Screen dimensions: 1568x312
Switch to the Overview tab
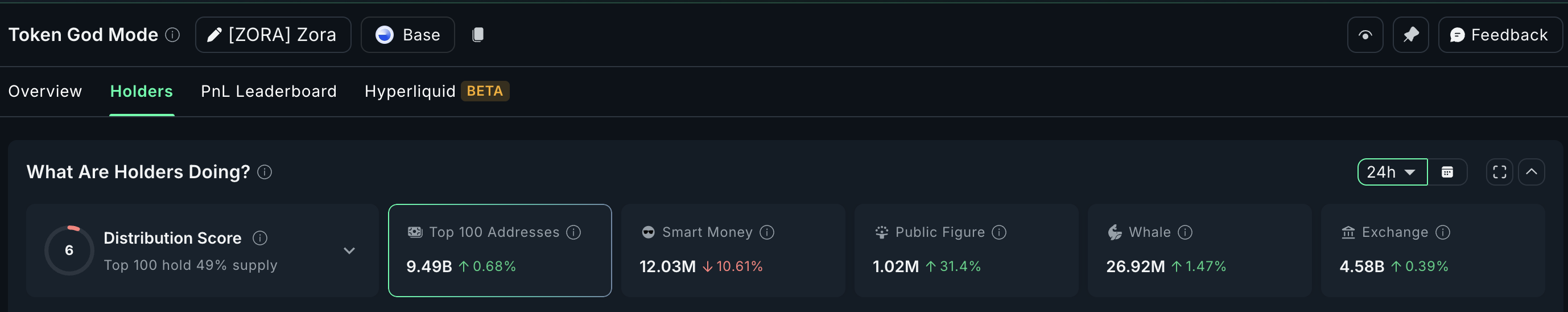click(45, 92)
